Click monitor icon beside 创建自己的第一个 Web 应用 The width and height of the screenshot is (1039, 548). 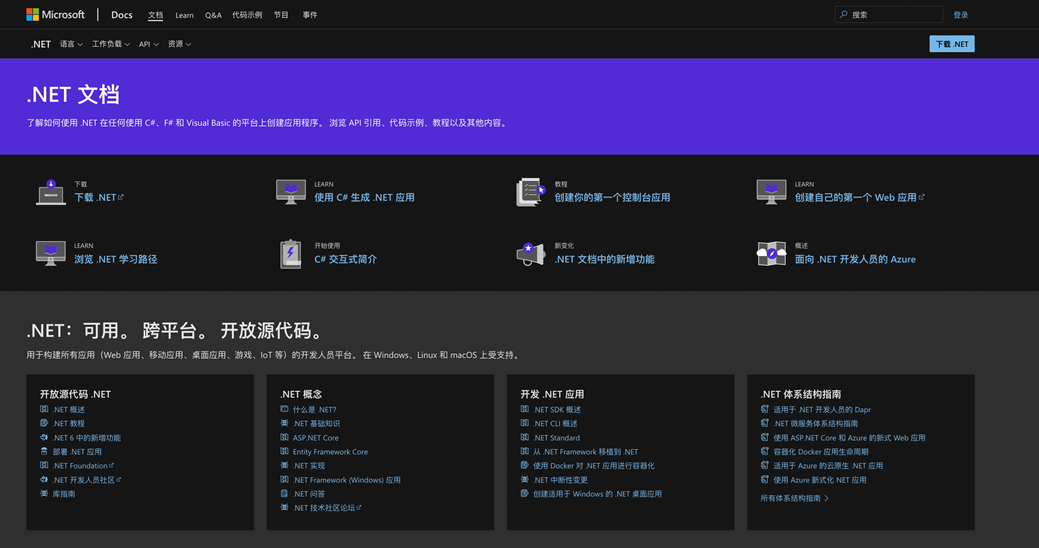click(x=771, y=192)
